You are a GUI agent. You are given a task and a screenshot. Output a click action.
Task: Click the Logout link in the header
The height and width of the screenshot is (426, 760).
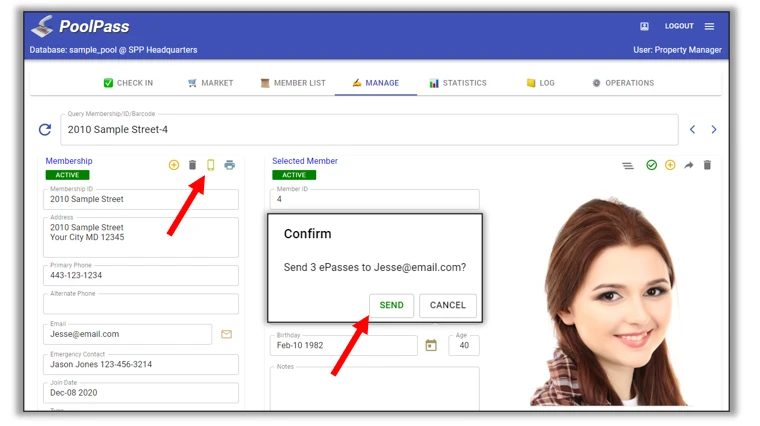(x=679, y=26)
